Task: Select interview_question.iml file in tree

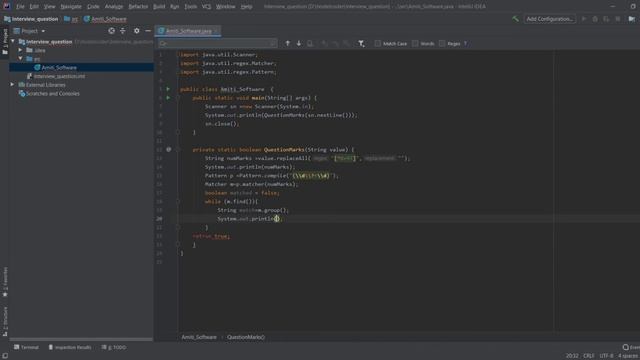Action: pyautogui.click(x=60, y=76)
